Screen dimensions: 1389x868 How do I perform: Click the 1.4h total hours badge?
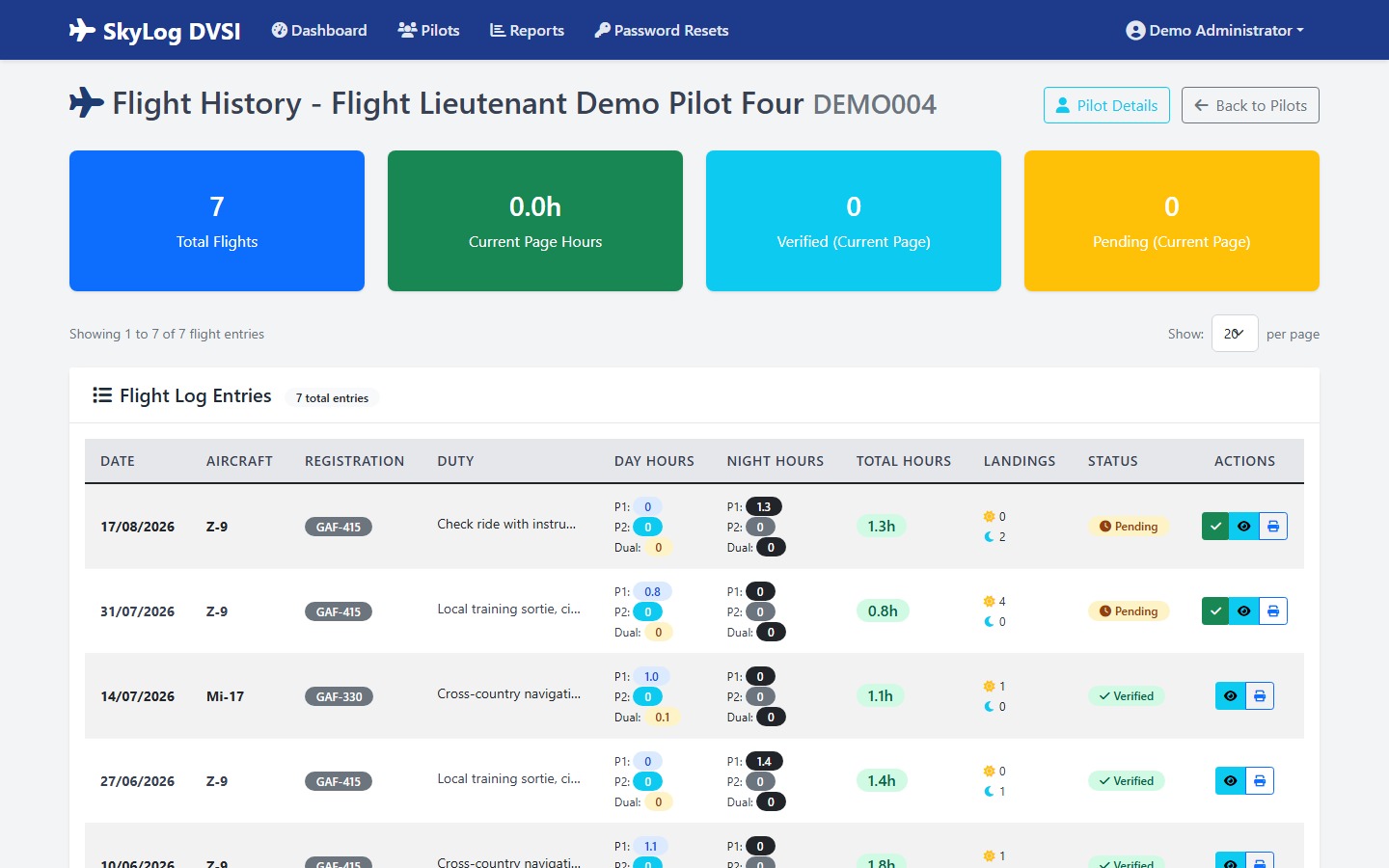tap(881, 781)
